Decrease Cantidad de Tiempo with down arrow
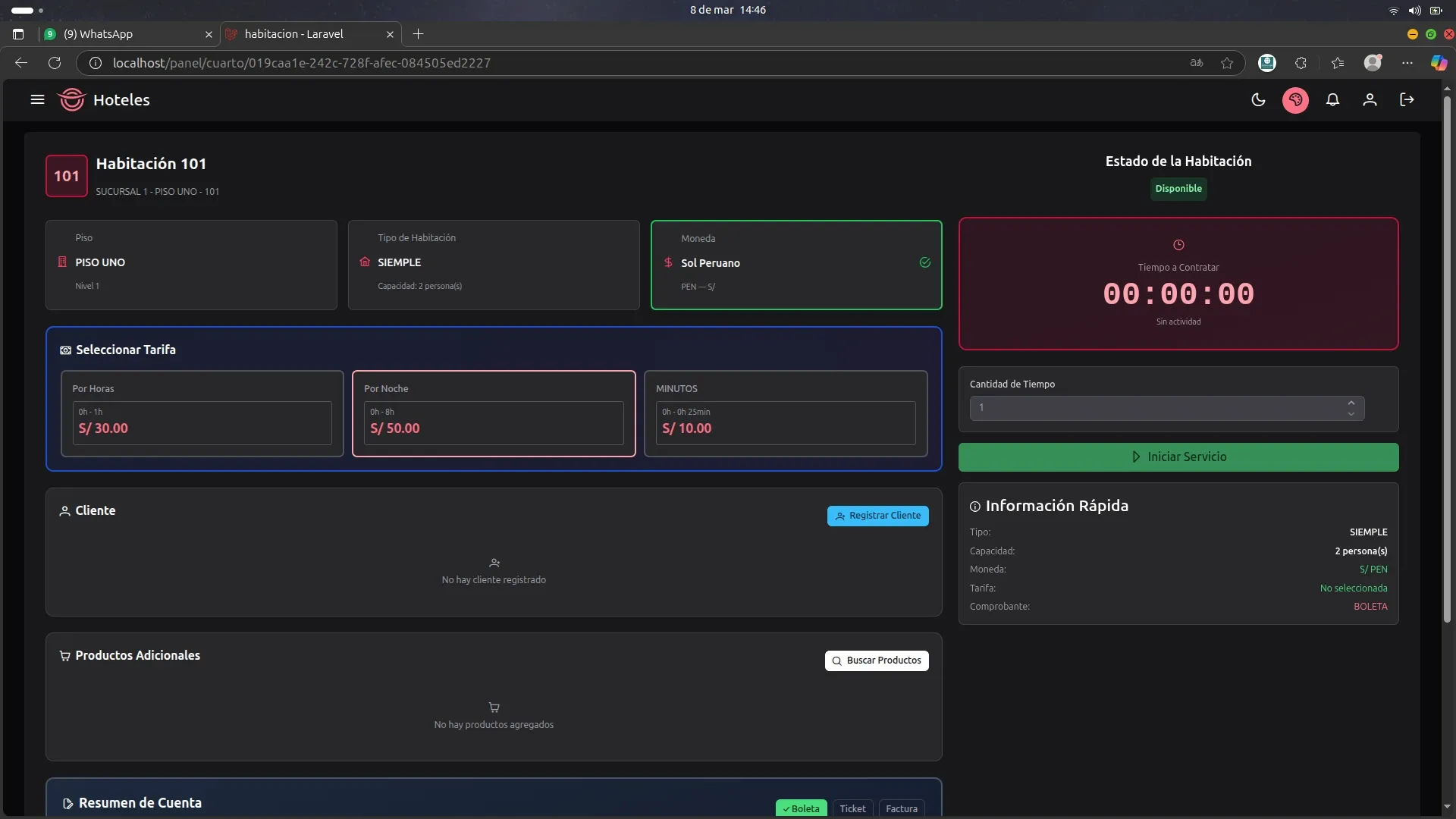 coord(1351,414)
